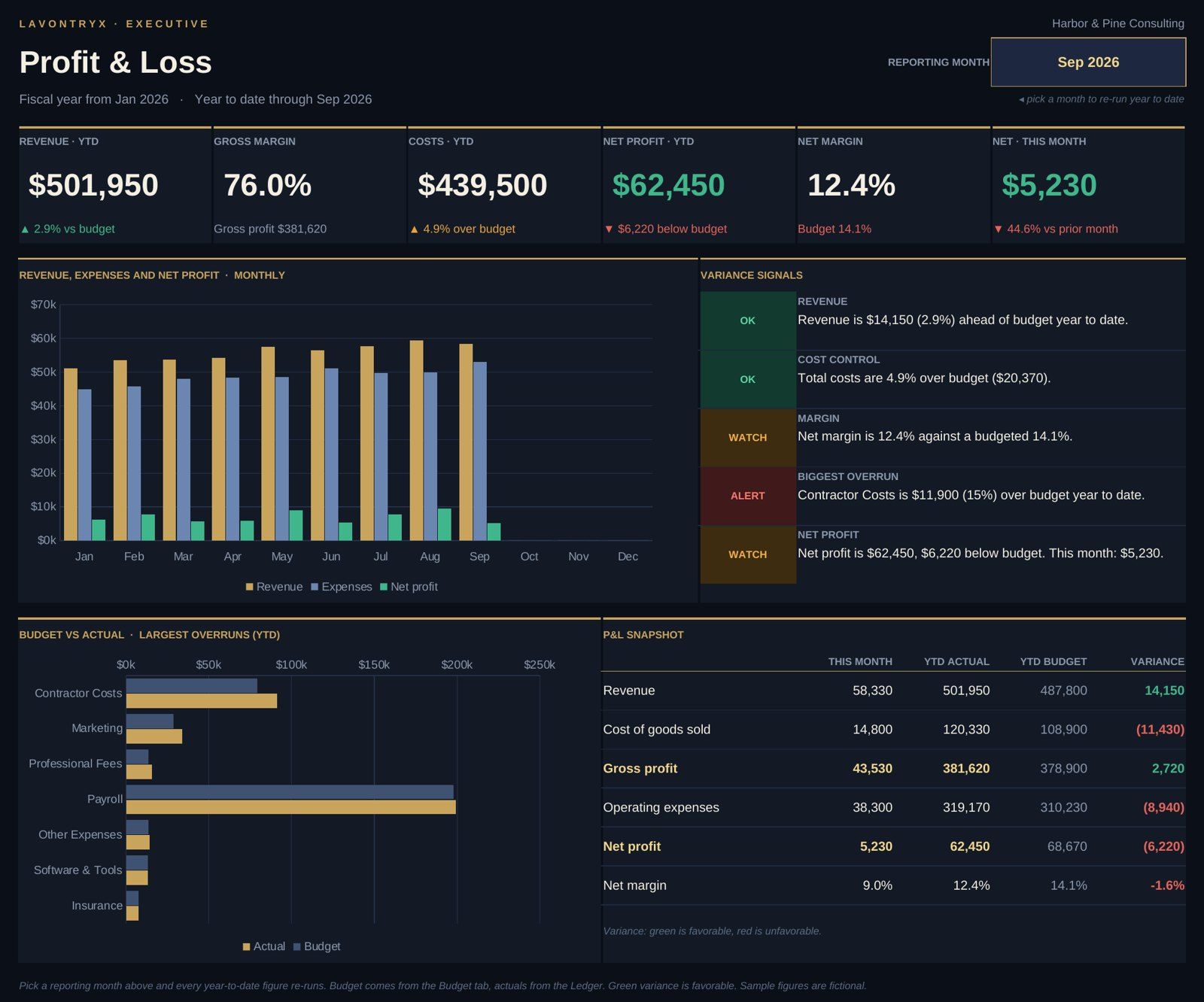The image size is (1204, 1002).
Task: Click Net margin this month 9.0% cell
Action: [x=877, y=886]
